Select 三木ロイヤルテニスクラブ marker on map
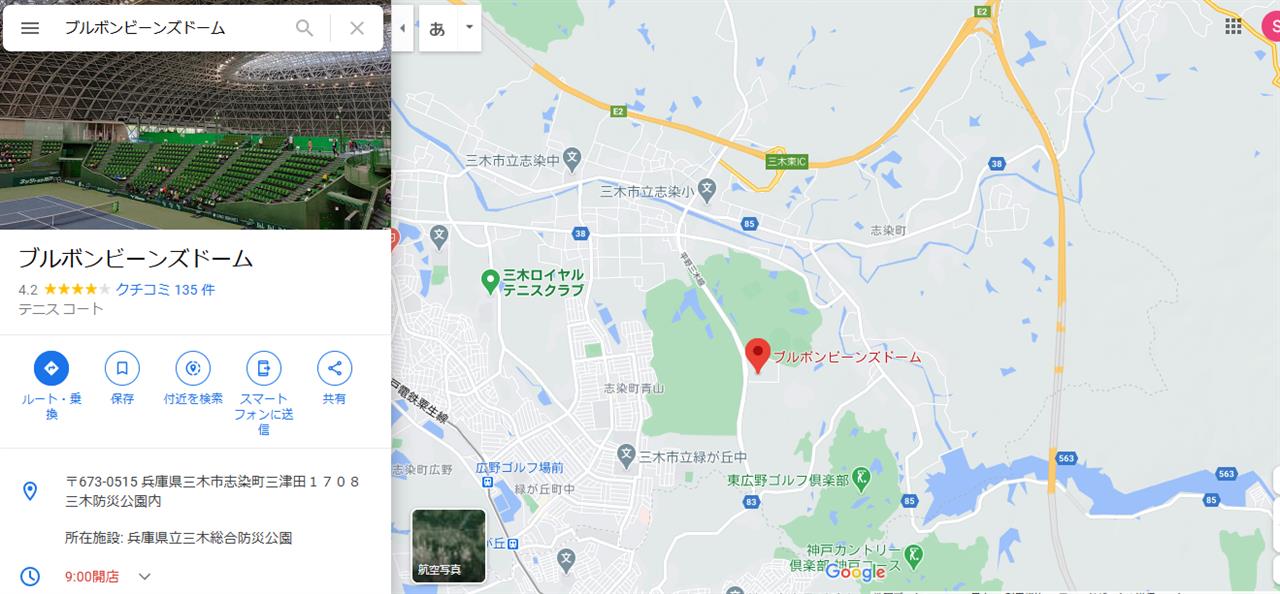The height and width of the screenshot is (594, 1280). [x=490, y=282]
